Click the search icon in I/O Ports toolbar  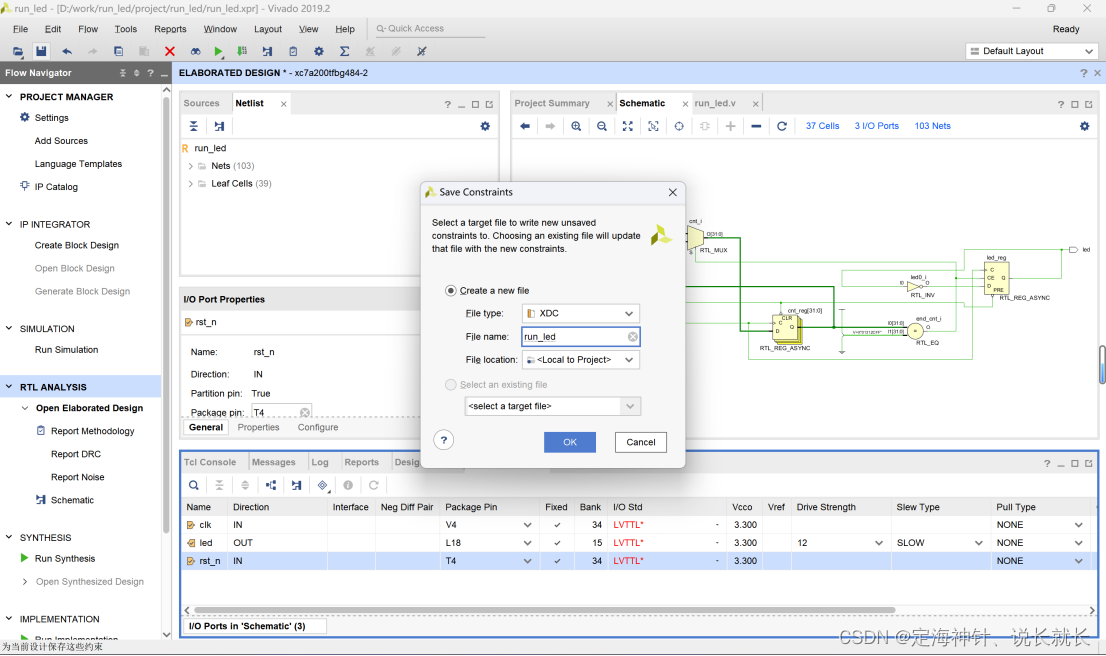(194, 485)
